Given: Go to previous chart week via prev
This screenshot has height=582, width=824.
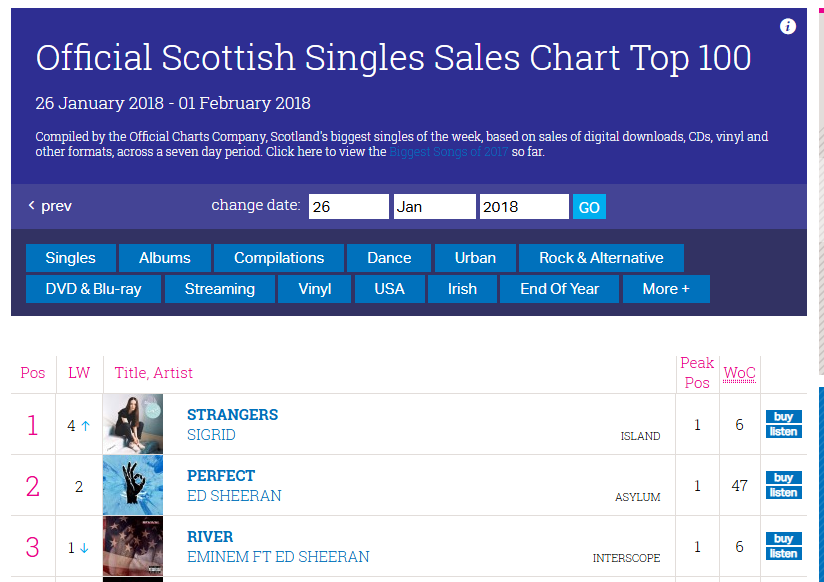Looking at the screenshot, I should (50, 206).
